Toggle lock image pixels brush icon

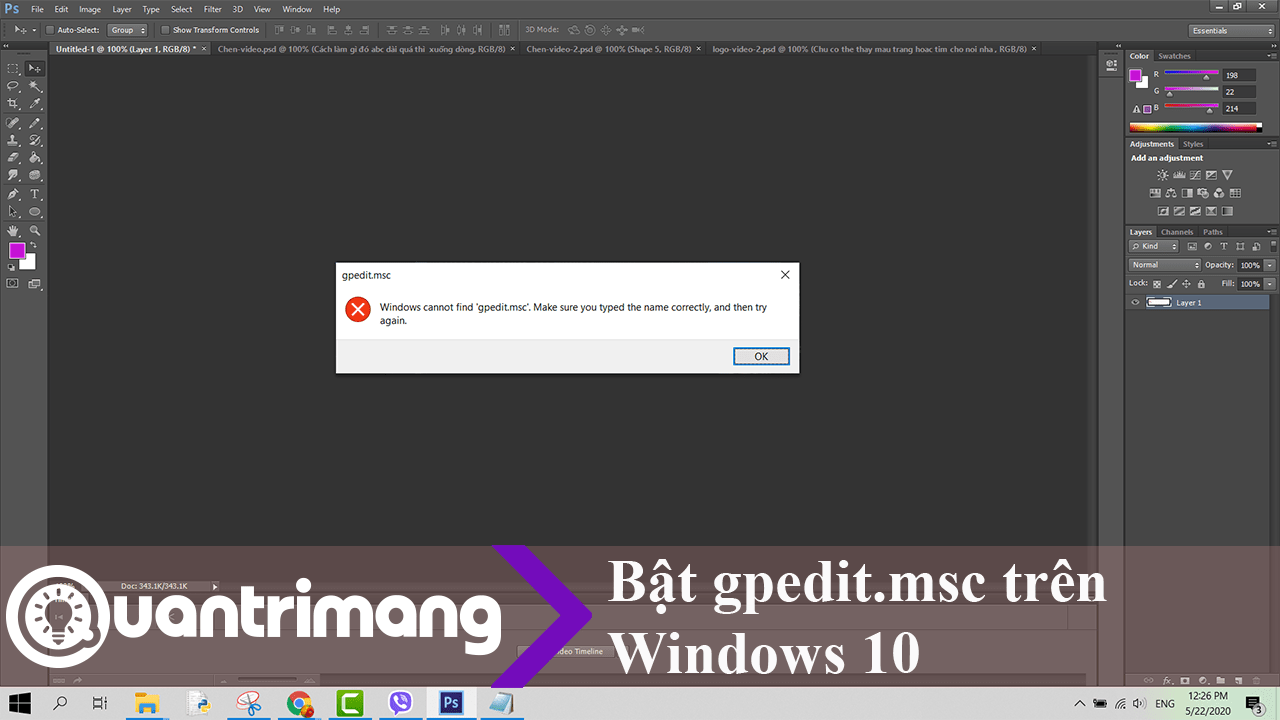1173,284
